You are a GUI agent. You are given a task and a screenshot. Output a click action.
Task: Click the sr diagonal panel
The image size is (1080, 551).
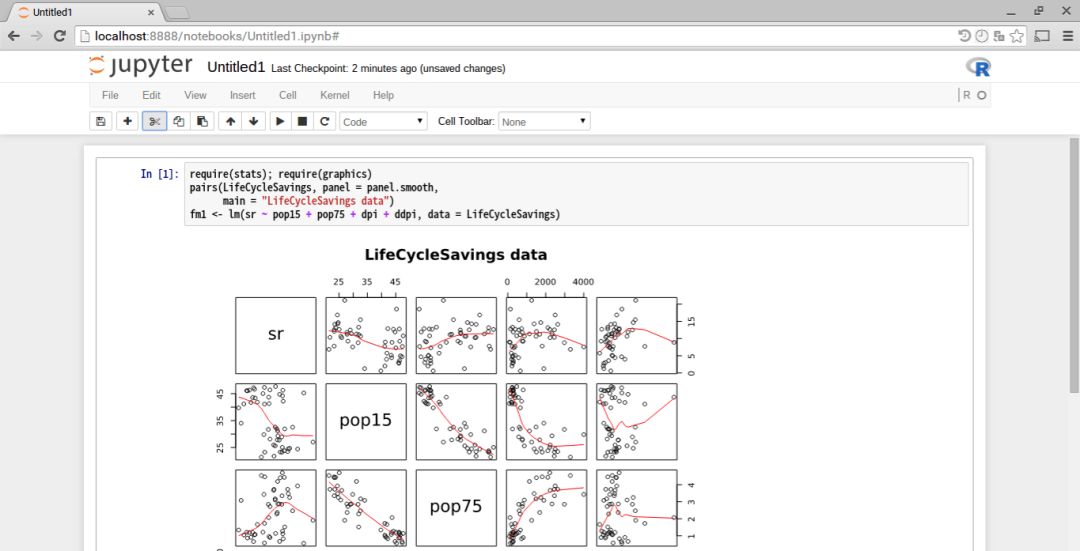coord(276,335)
